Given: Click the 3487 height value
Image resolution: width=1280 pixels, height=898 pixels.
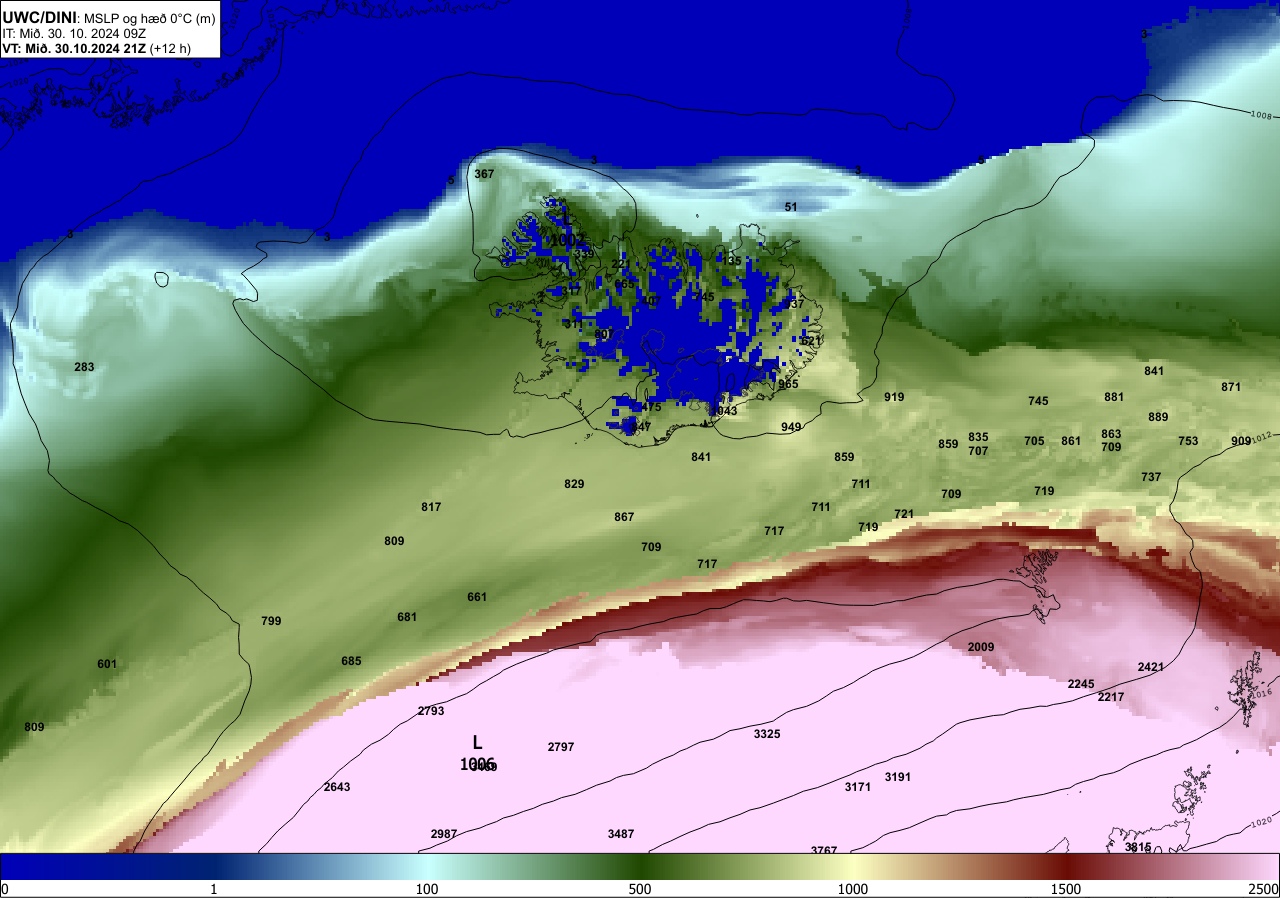Looking at the screenshot, I should point(621,834).
